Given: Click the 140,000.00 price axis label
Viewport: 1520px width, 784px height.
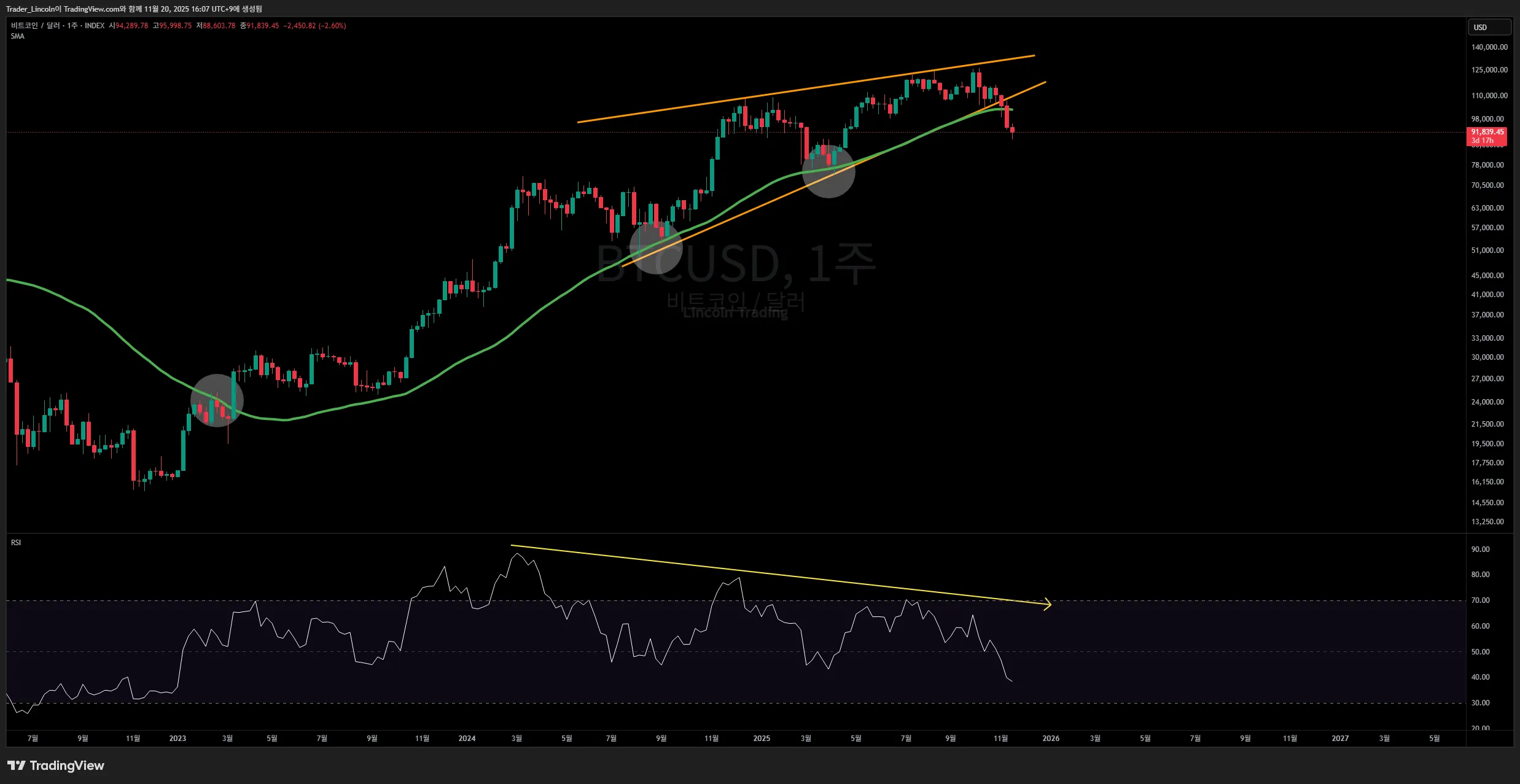Looking at the screenshot, I should [x=1489, y=47].
